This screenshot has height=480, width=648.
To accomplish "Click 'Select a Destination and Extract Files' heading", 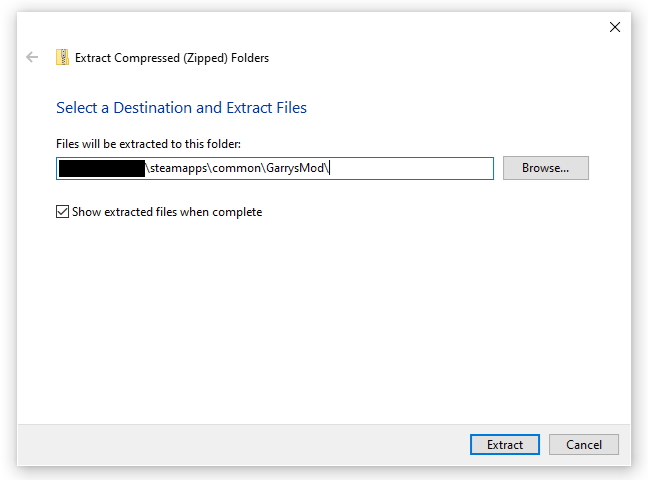I will pyautogui.click(x=181, y=108).
